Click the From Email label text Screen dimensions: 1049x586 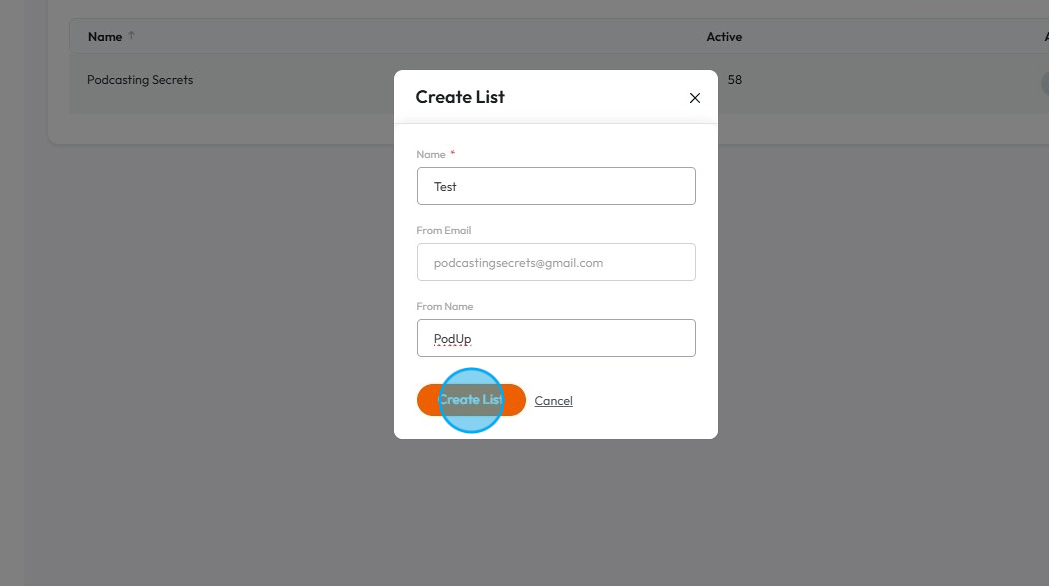(x=443, y=230)
